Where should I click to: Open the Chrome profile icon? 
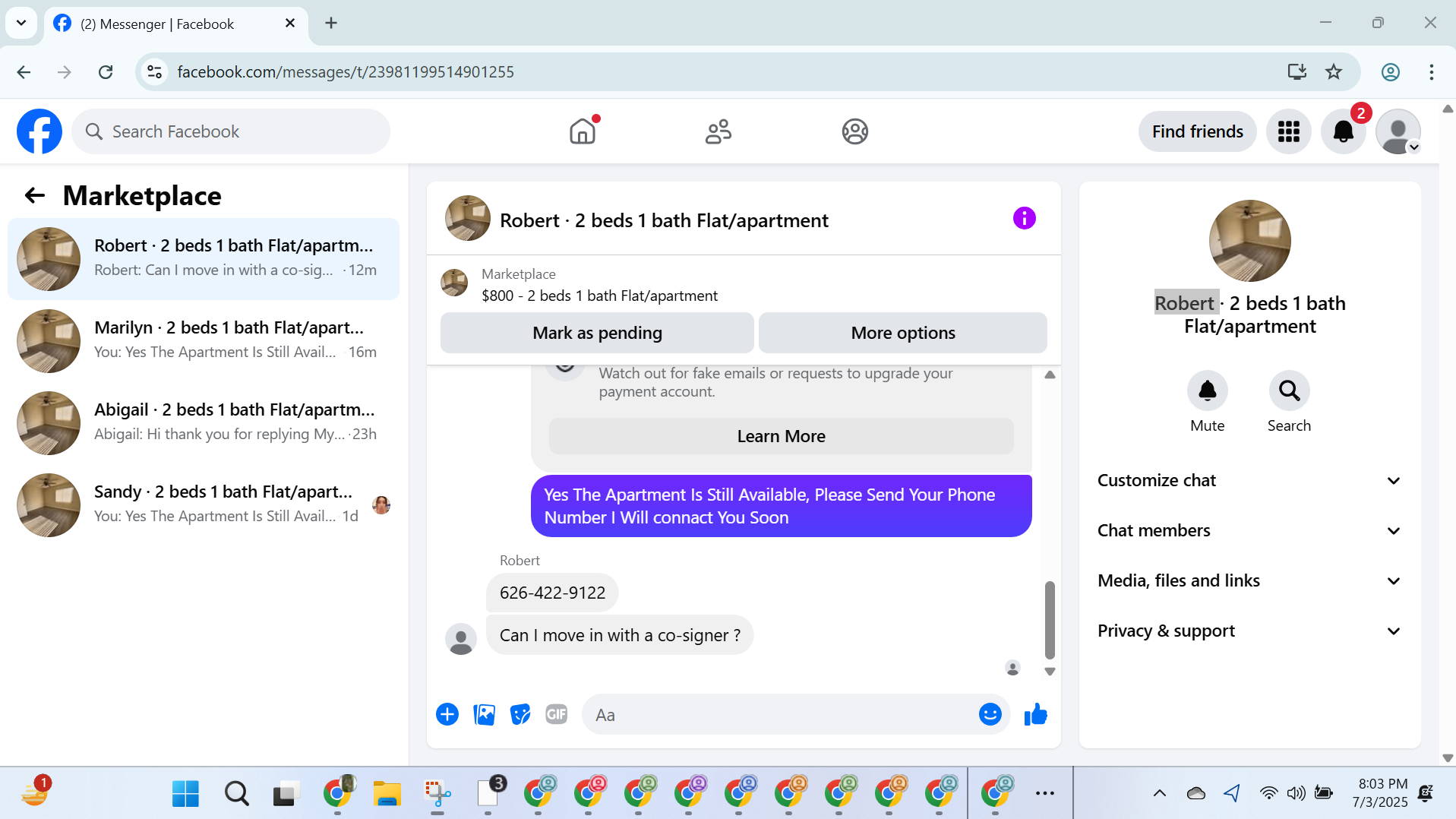click(x=1390, y=72)
